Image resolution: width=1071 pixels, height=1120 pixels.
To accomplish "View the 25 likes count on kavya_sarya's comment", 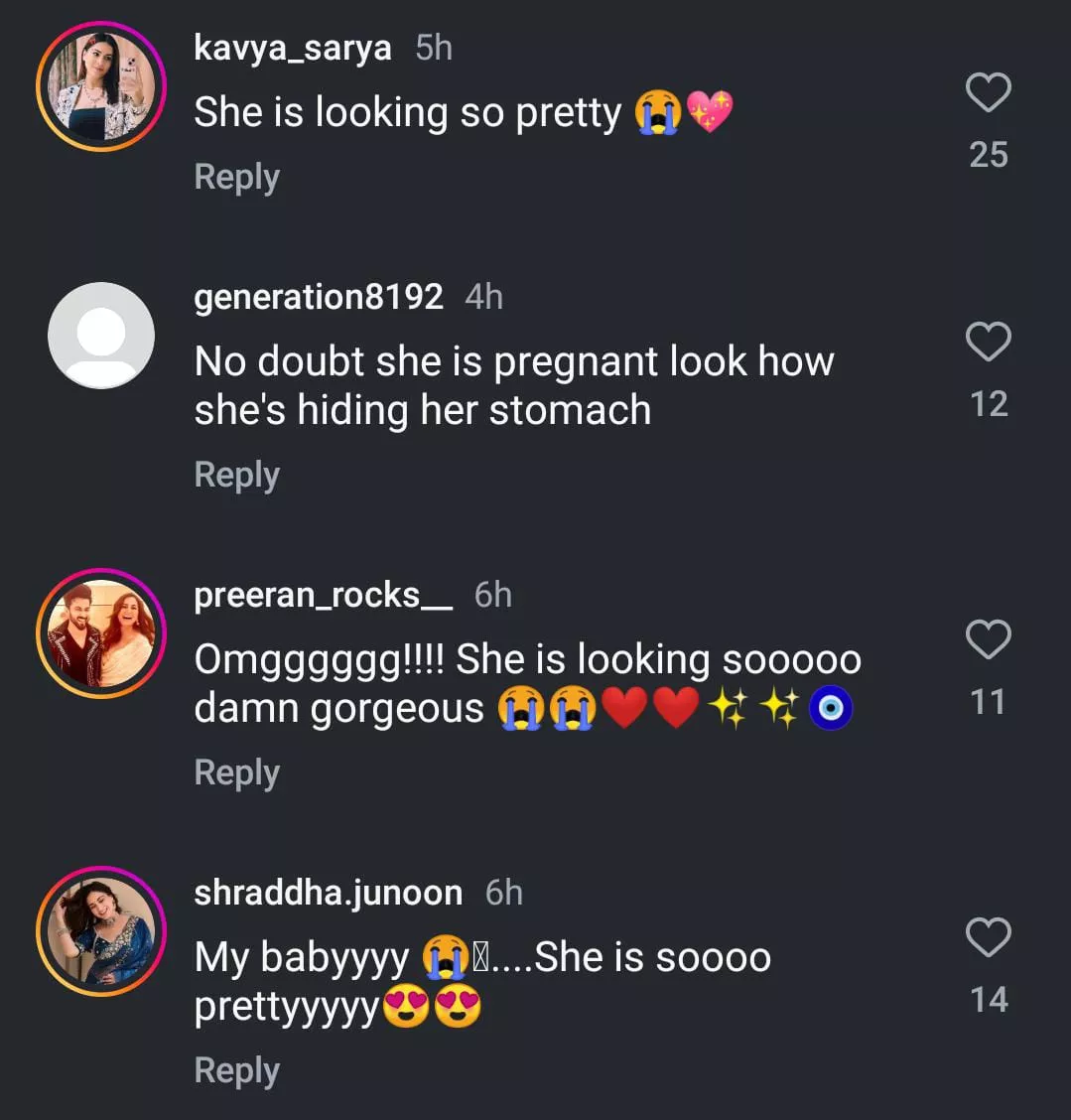I will pyautogui.click(x=988, y=155).
